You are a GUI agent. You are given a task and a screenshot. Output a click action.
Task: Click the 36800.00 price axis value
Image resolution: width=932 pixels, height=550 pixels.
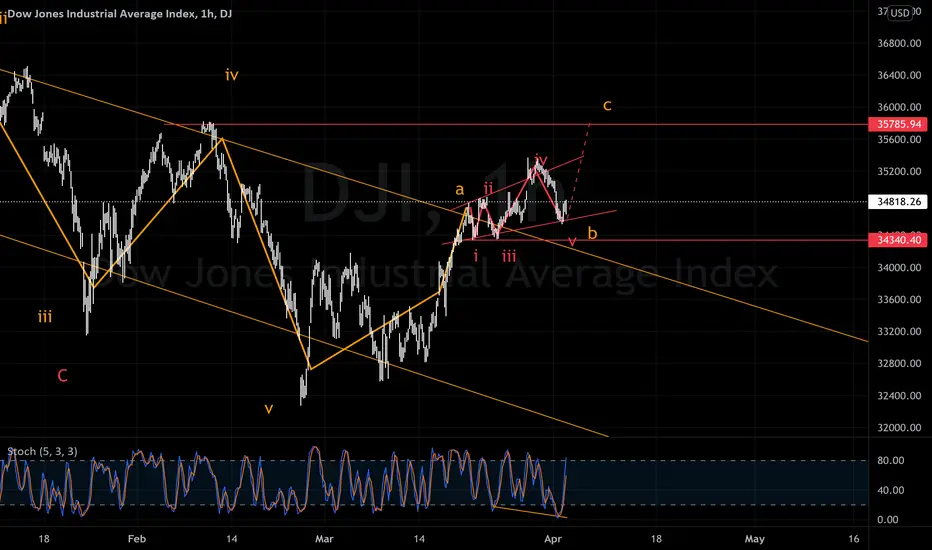(899, 43)
